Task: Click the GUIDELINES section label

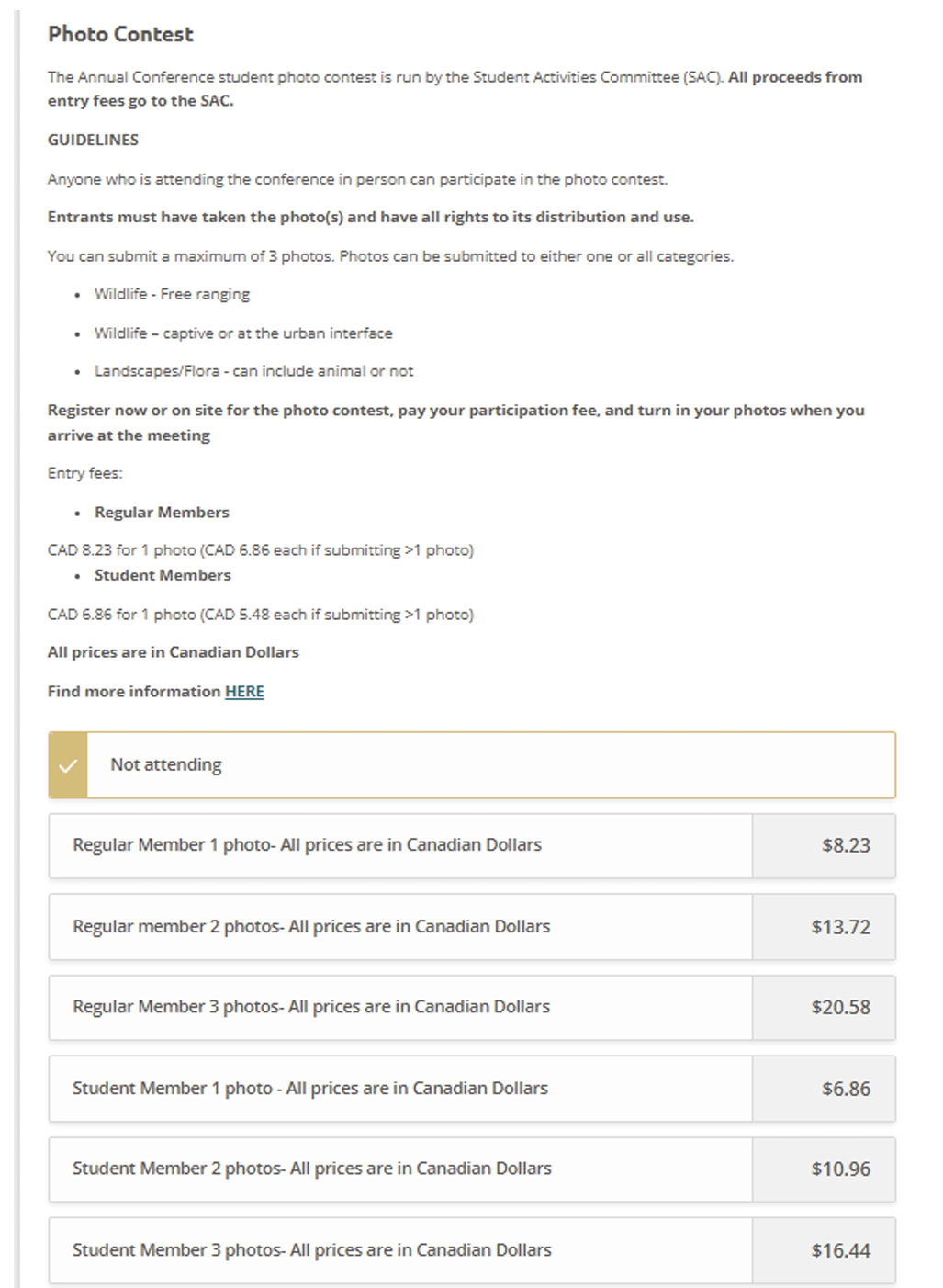Action: pyautogui.click(x=93, y=140)
